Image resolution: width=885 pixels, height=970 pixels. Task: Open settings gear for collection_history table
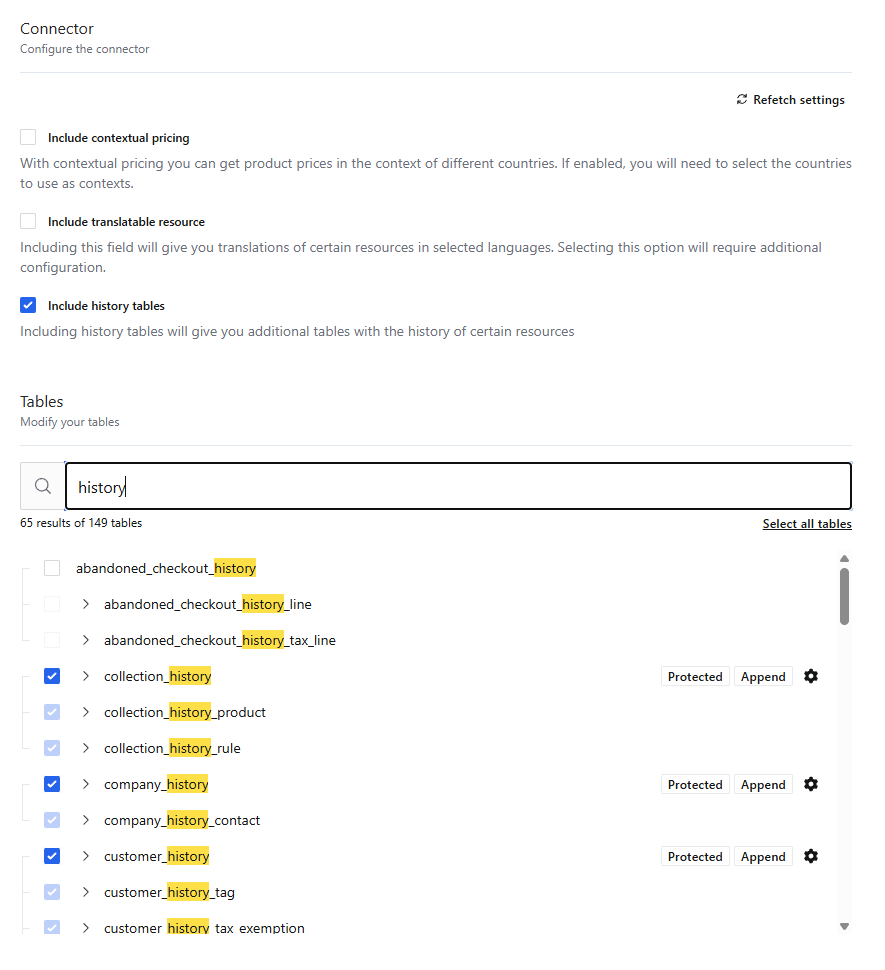click(x=811, y=677)
